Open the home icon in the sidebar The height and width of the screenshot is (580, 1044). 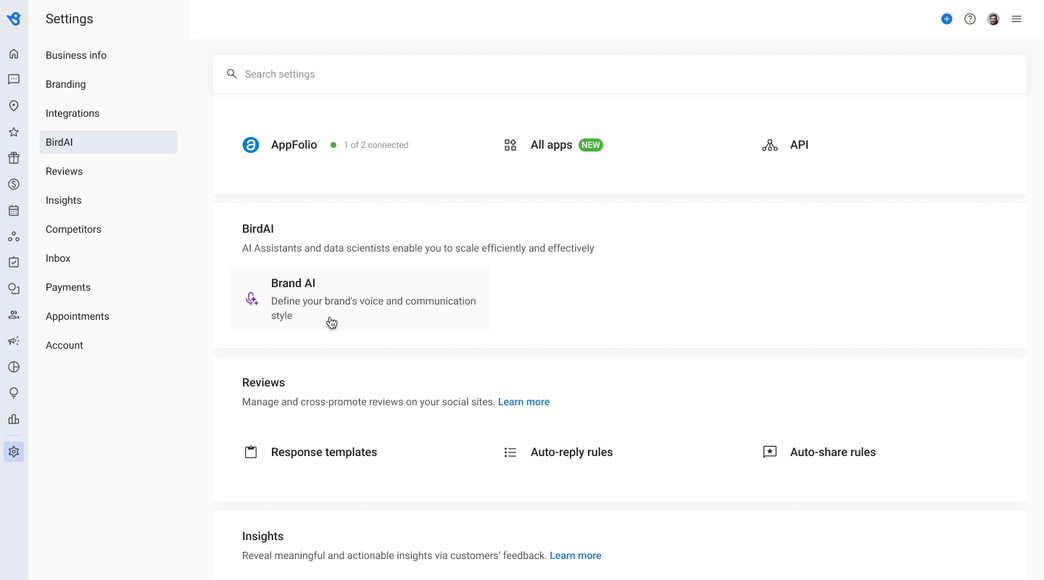pos(13,54)
